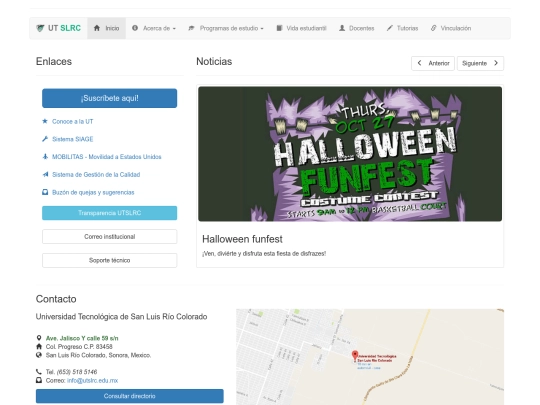Click the Col. Progreso C.P. 83458 text
This screenshot has width=540, height=405.
(79, 346)
